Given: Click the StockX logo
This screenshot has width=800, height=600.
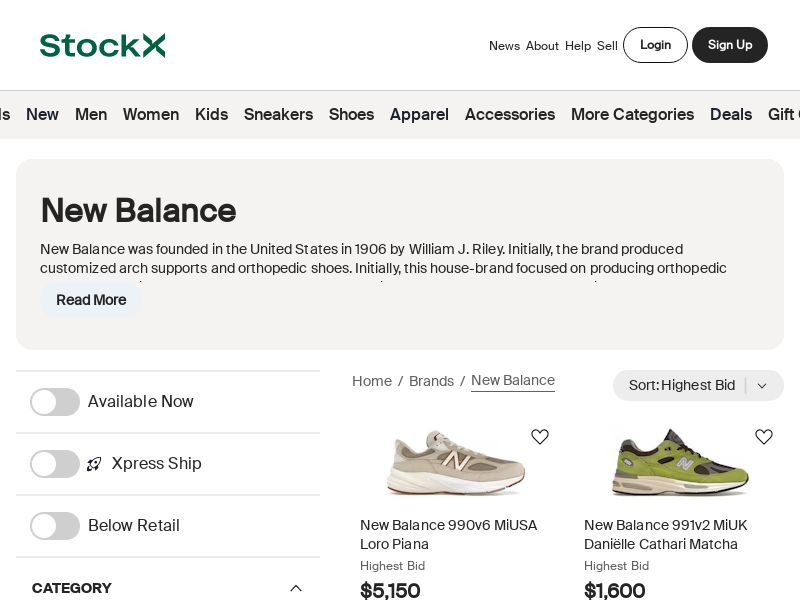Looking at the screenshot, I should [103, 45].
